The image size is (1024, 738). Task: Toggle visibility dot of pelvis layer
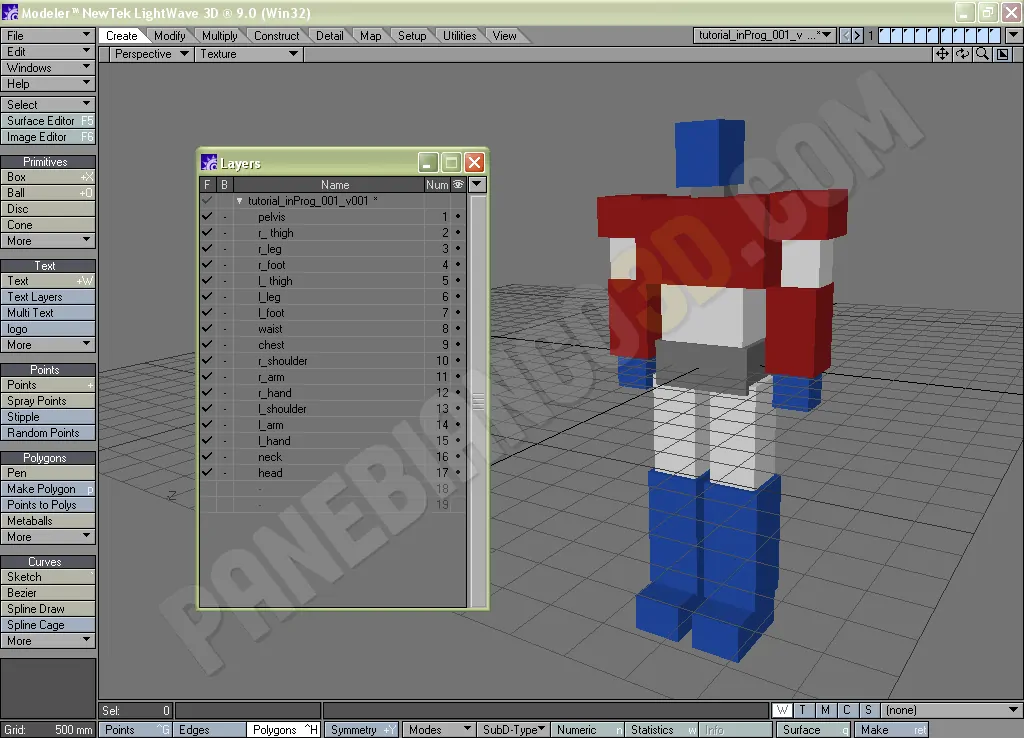[x=458, y=216]
